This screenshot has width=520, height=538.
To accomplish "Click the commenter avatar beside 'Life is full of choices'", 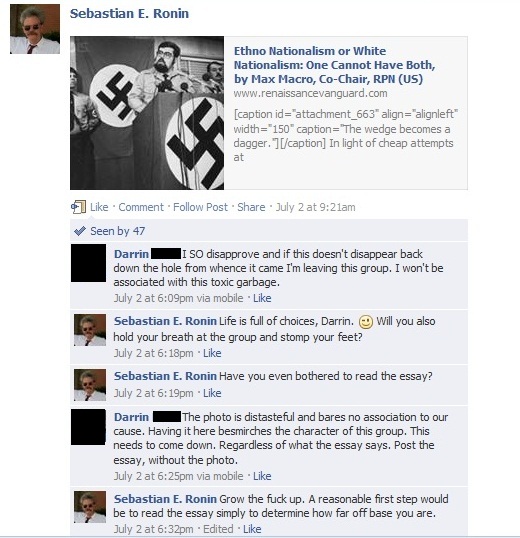I will pos(90,330).
